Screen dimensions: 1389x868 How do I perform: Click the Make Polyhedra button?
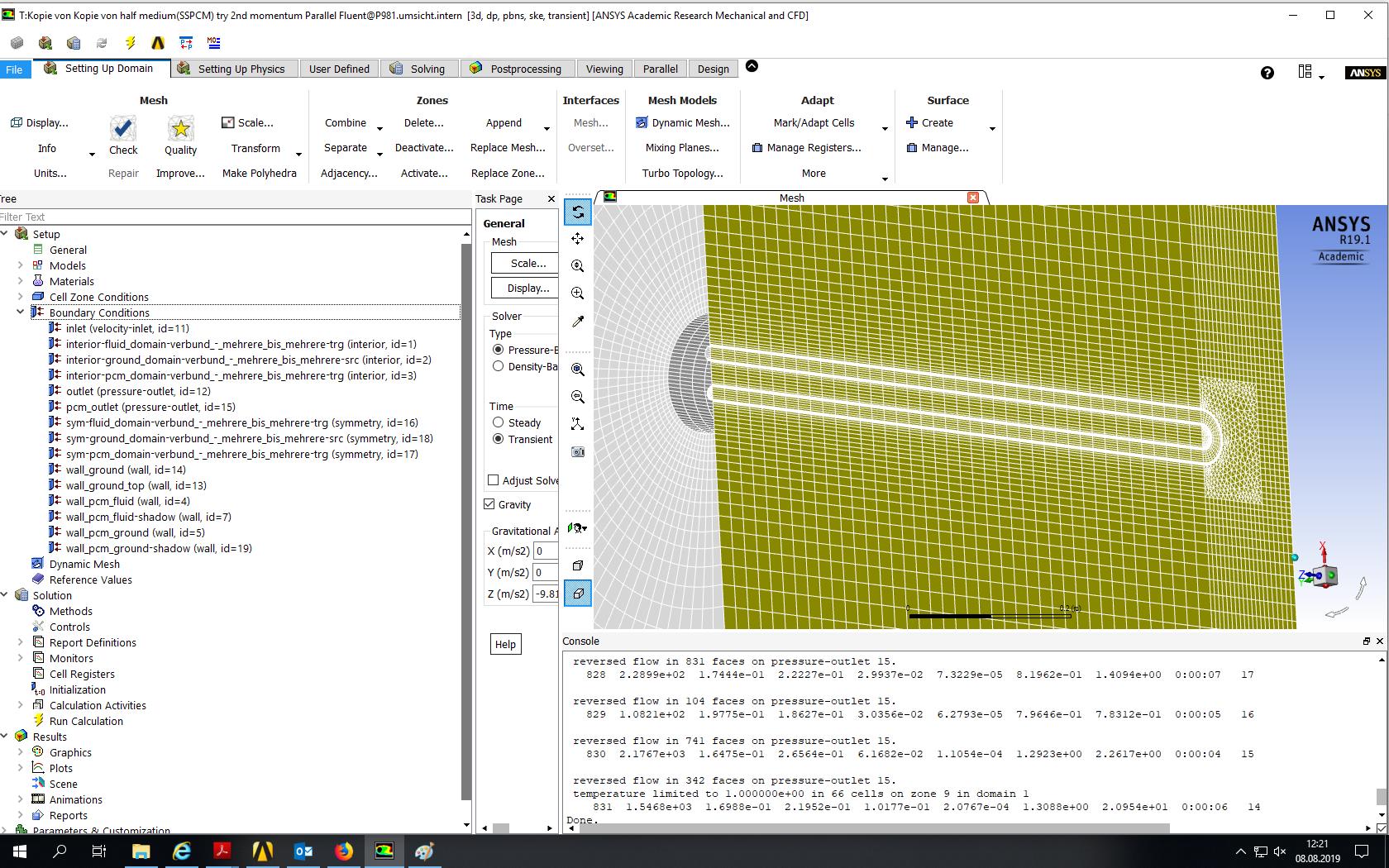259,173
